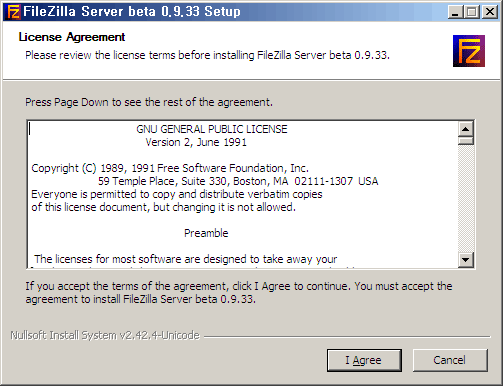
Task: Place cursor on GNU GENERAL PUBLIC LICENSE line
Action: [x=212, y=129]
